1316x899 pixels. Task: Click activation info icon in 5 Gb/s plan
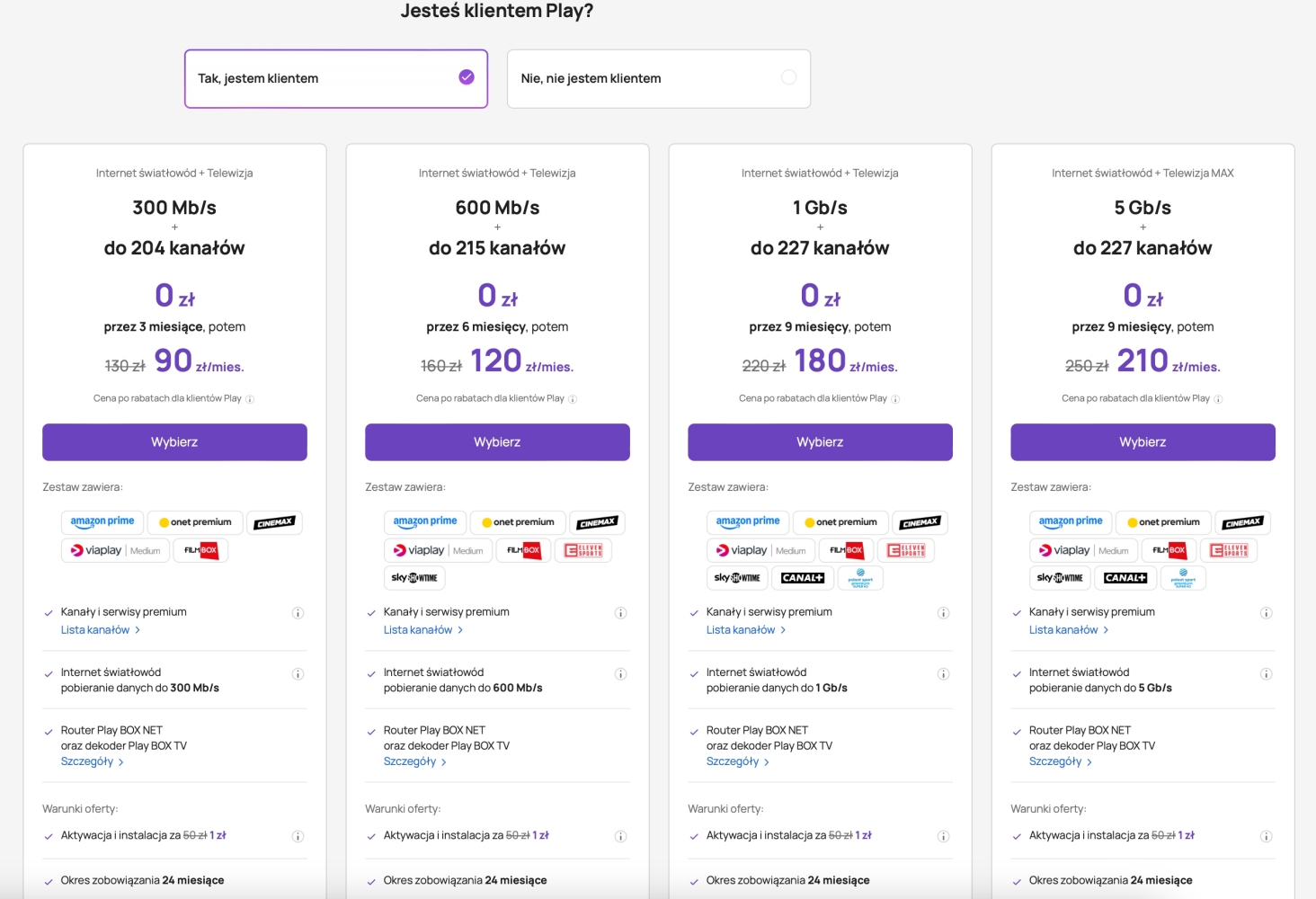click(x=1266, y=836)
